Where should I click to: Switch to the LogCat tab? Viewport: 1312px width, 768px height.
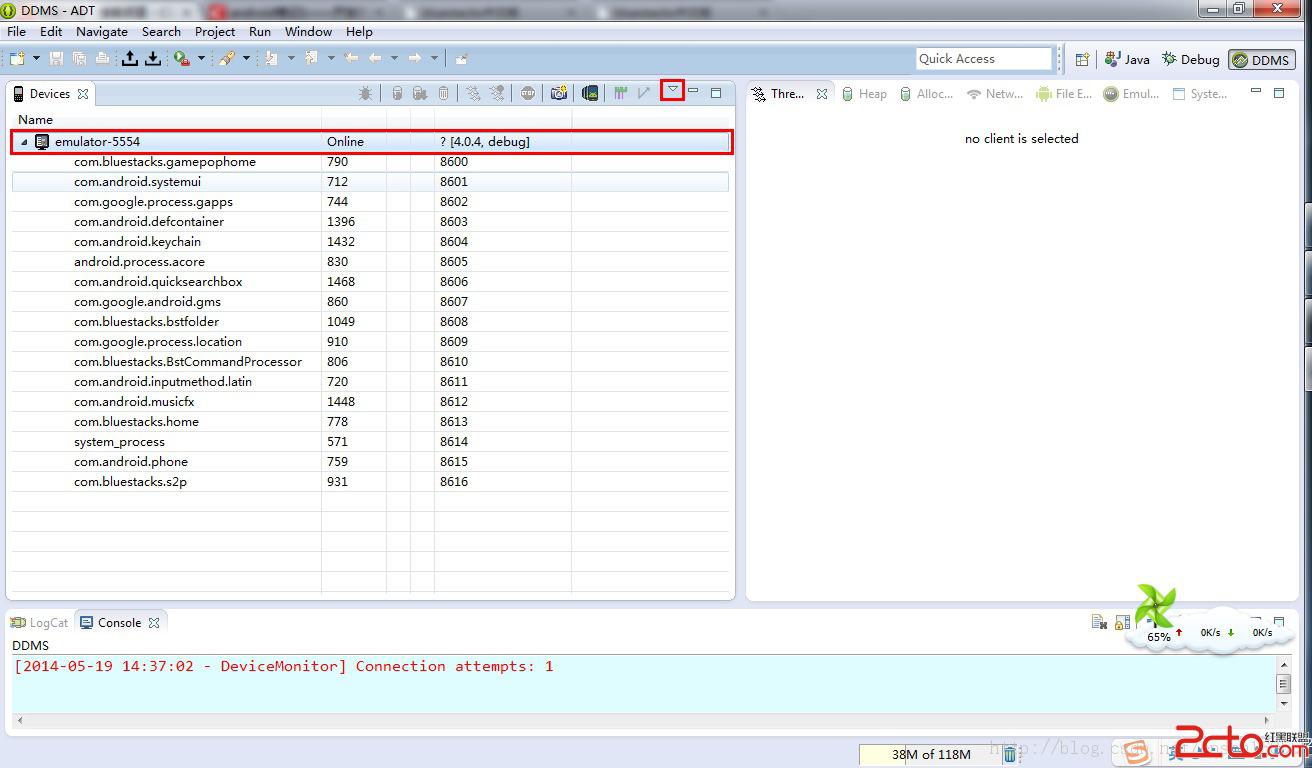[x=39, y=622]
